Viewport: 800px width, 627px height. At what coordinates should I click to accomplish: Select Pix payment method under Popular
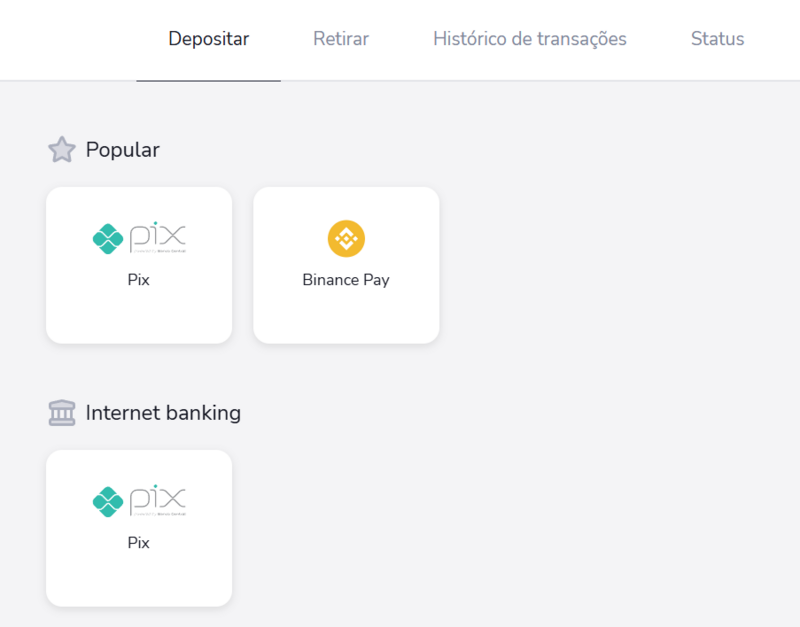tap(138, 265)
